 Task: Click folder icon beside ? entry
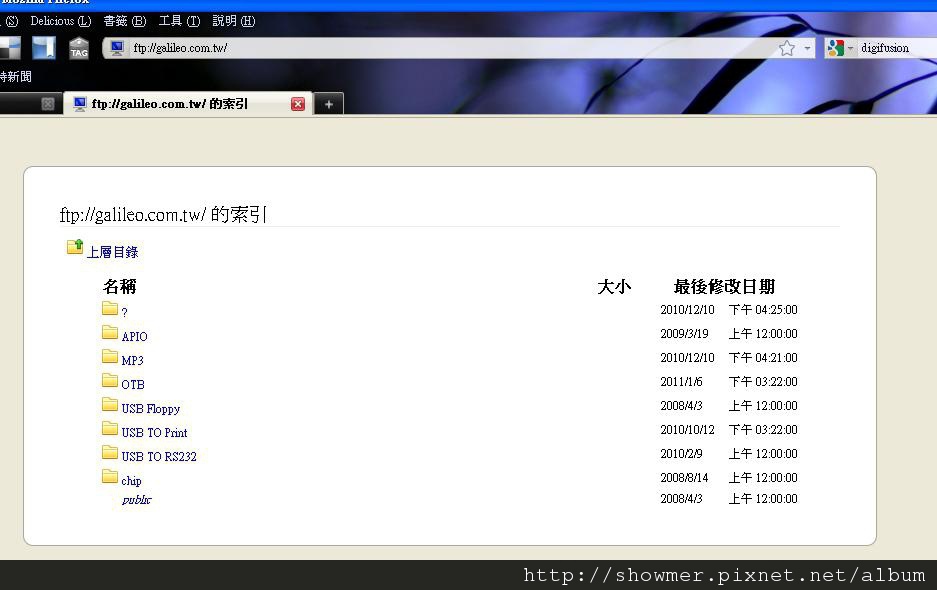(110, 308)
